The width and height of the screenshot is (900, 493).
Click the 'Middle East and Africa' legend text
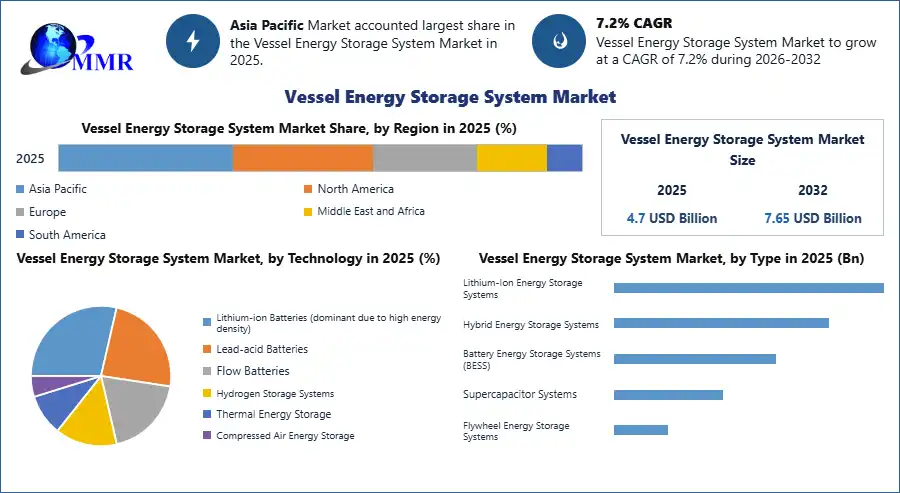pos(371,211)
